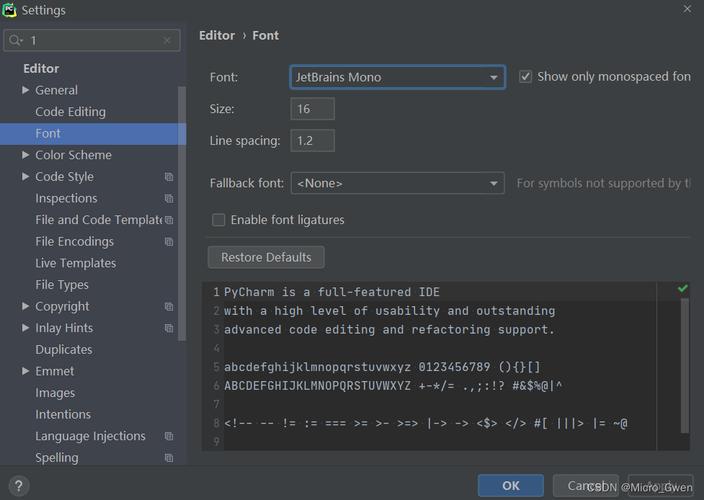Click project-level icon beside Language Injections

(169, 437)
